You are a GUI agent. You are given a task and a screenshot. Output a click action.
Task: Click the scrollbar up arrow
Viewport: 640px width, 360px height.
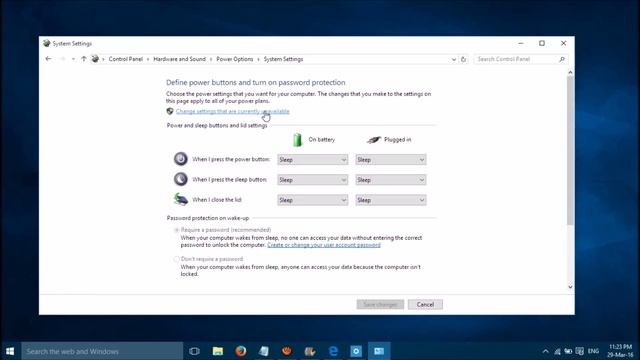pos(570,73)
